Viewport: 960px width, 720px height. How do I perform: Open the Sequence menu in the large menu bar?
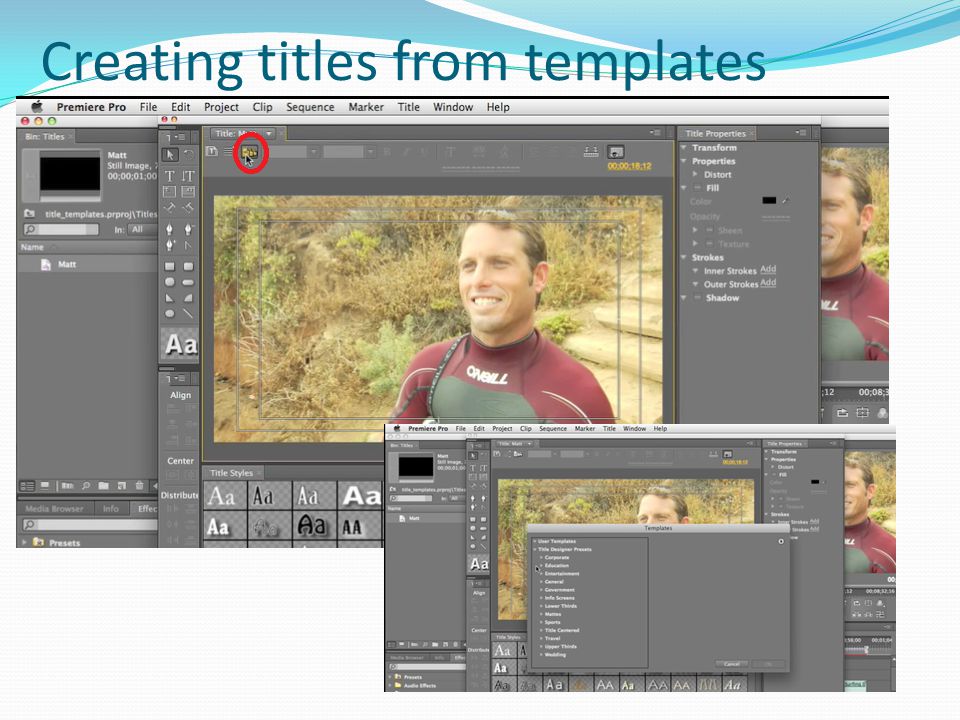click(x=310, y=107)
